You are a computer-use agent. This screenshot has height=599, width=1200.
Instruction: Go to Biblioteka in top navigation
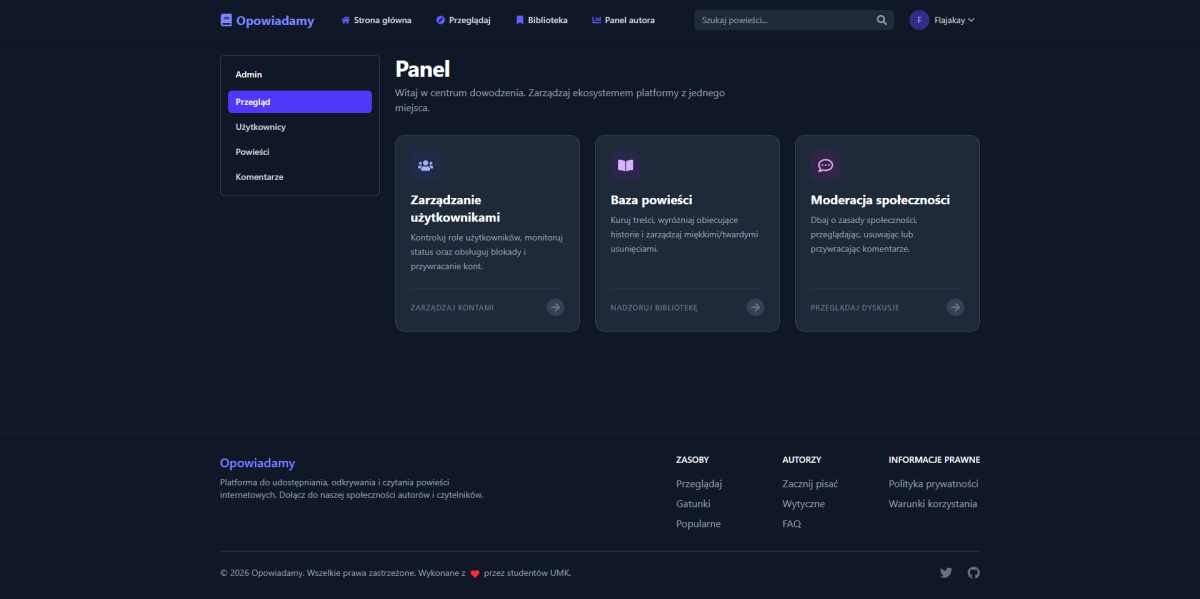click(541, 20)
